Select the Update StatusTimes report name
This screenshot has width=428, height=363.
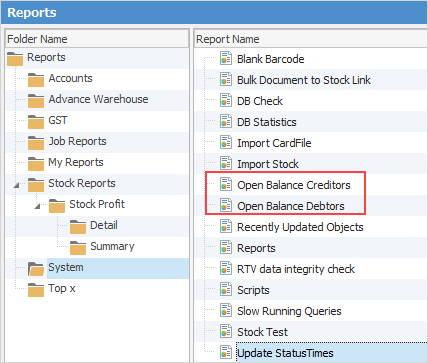click(x=285, y=353)
